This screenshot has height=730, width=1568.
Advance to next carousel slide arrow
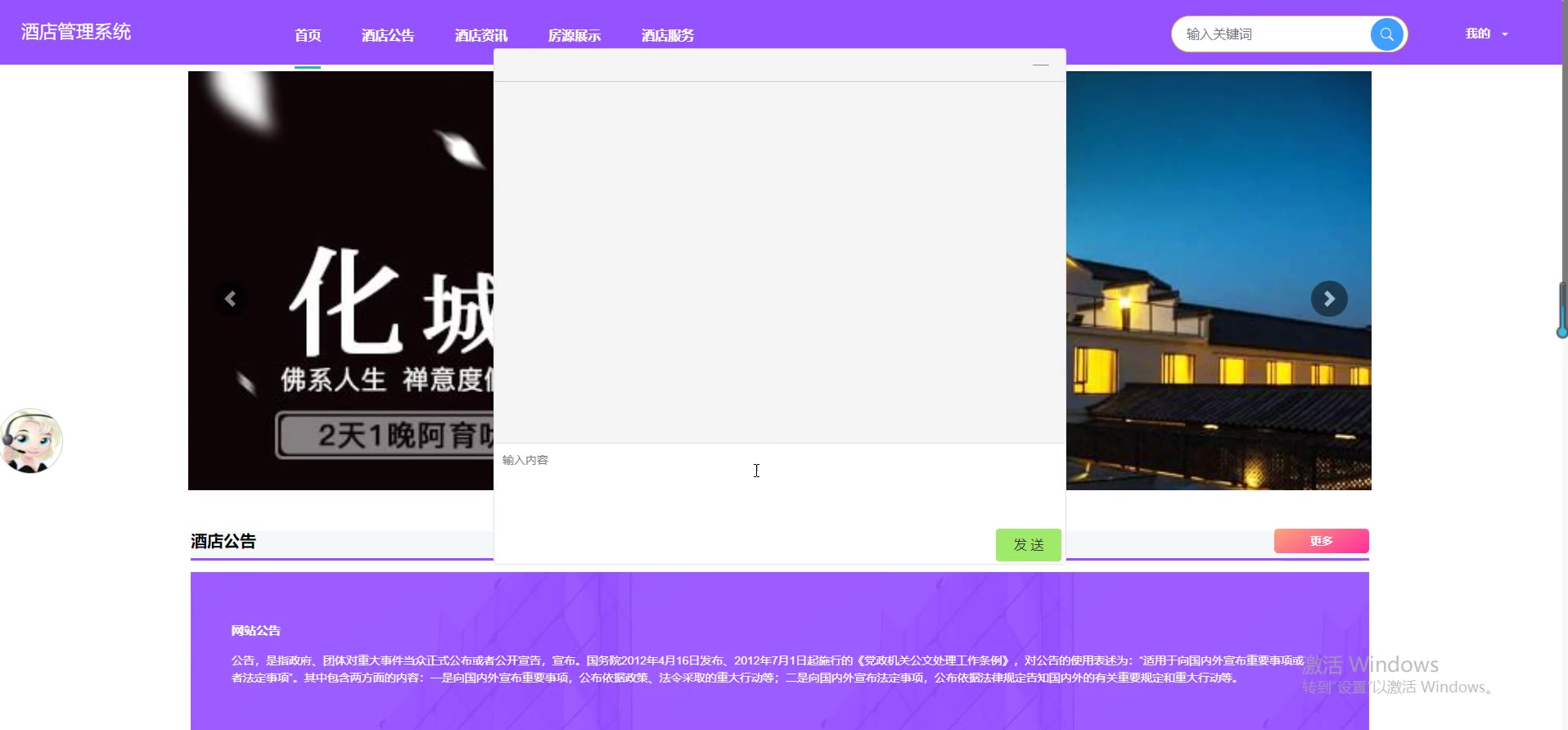(1329, 299)
